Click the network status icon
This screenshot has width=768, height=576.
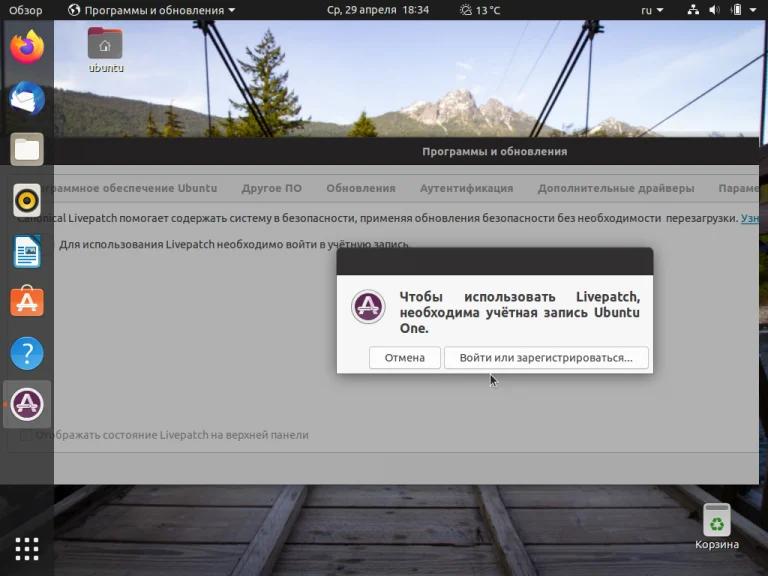[693, 10]
